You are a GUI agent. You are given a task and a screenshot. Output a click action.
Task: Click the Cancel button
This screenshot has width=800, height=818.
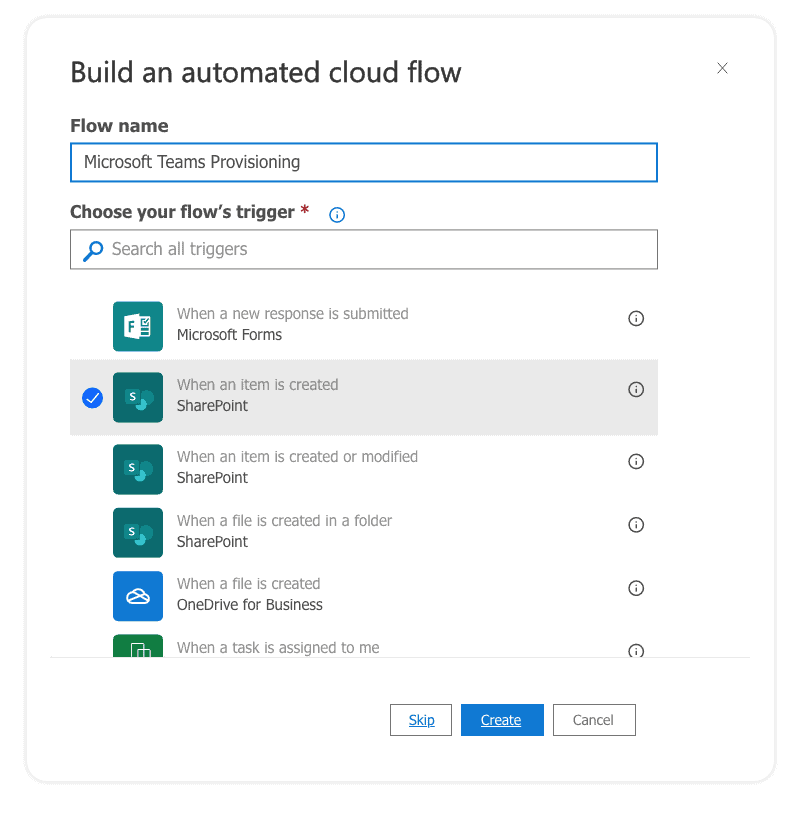594,720
